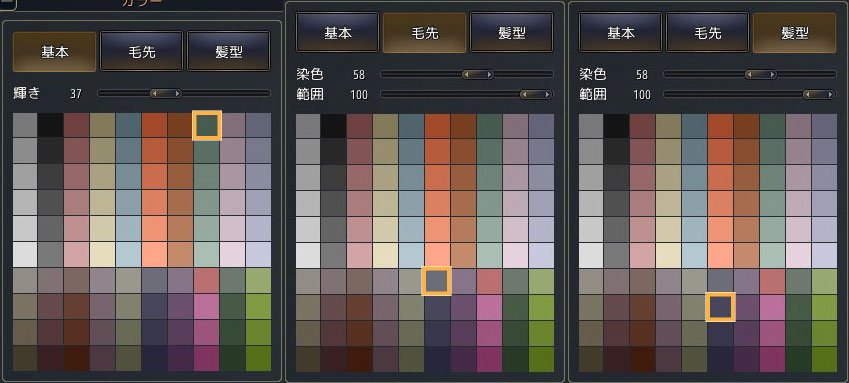Open the 毛先 tab in the left panel
The width and height of the screenshot is (849, 383).
(x=141, y=52)
